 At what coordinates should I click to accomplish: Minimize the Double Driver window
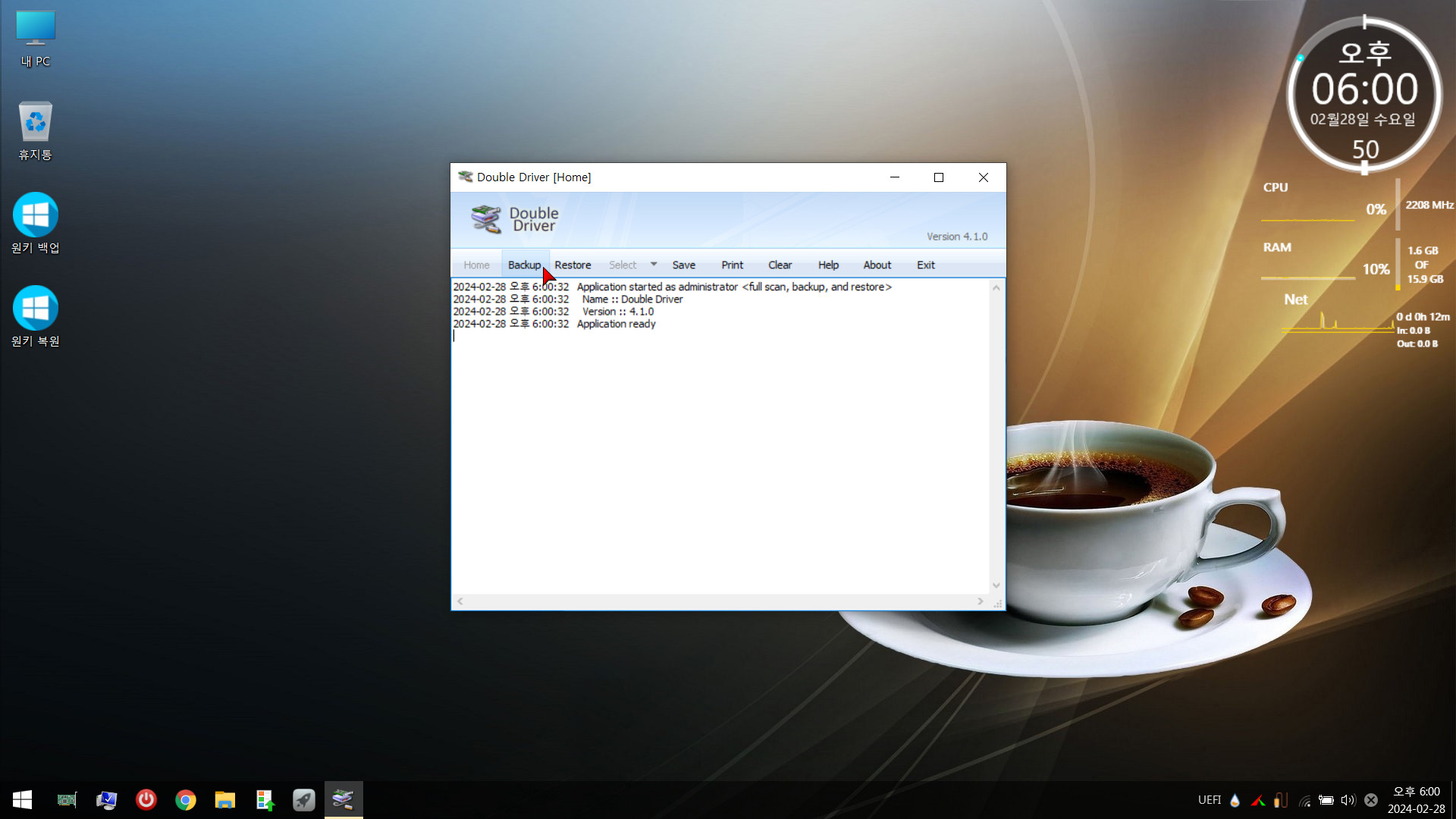tap(895, 177)
